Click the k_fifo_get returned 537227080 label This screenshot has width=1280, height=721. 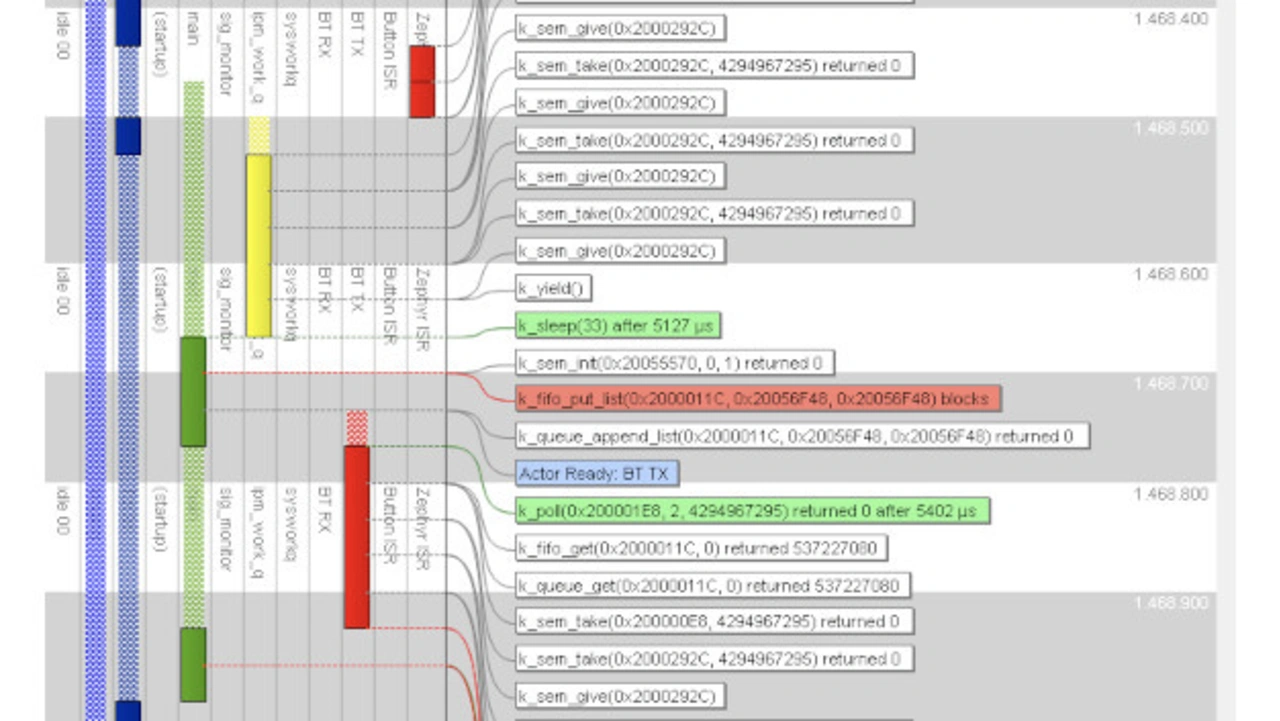pos(701,548)
